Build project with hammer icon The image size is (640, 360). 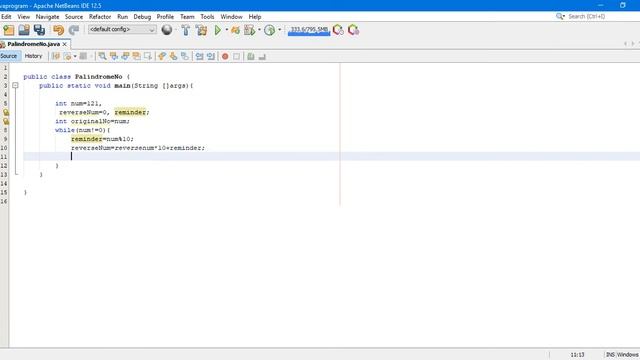[x=186, y=30]
